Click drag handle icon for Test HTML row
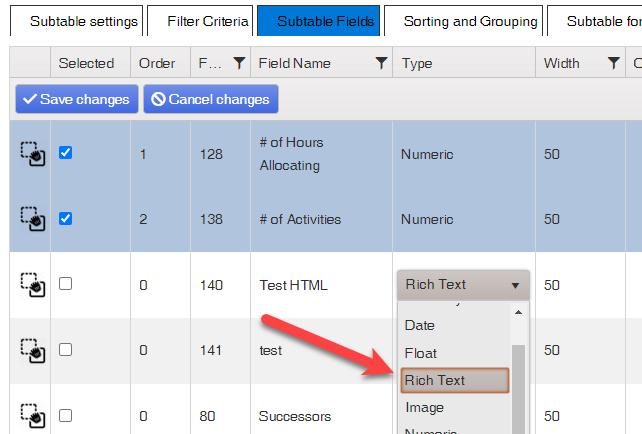The width and height of the screenshot is (642, 434). coord(33,285)
